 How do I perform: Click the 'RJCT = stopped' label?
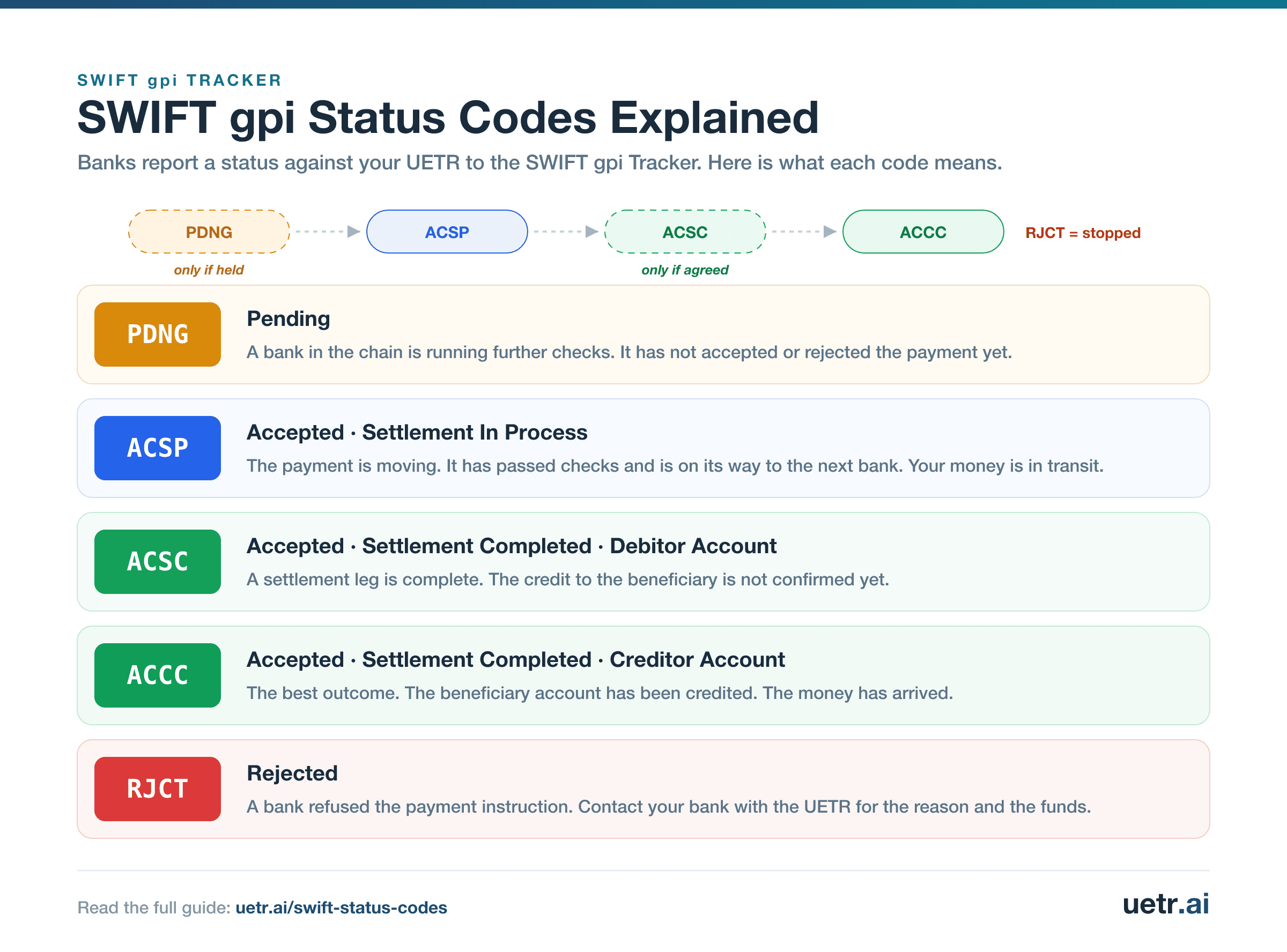1082,233
